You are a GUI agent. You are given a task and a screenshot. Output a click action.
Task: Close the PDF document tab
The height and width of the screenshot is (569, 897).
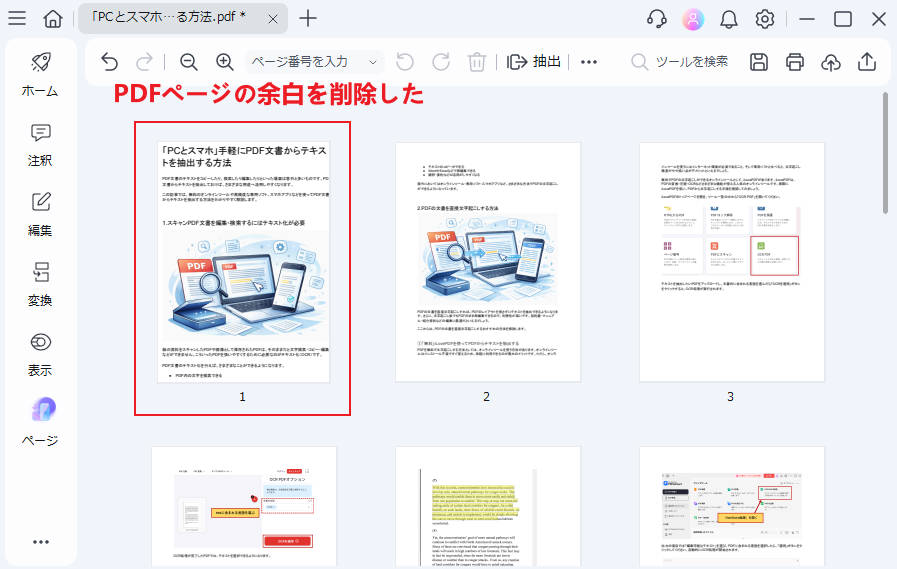273,19
